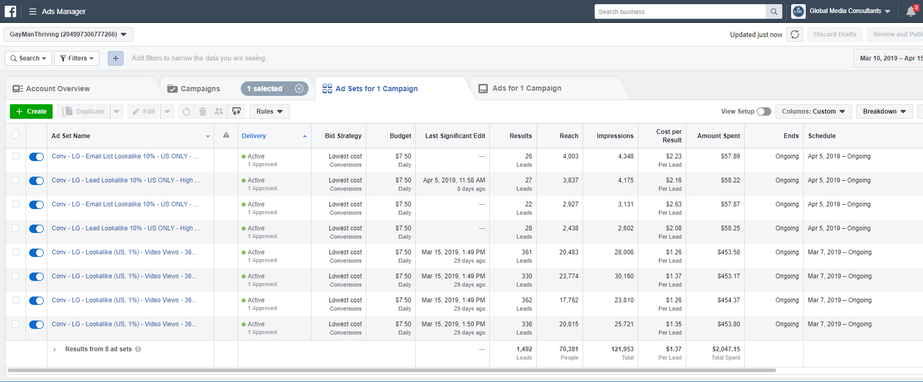Click the trash delete icon in toolbar
This screenshot has width=923, height=382.
pyautogui.click(x=202, y=111)
